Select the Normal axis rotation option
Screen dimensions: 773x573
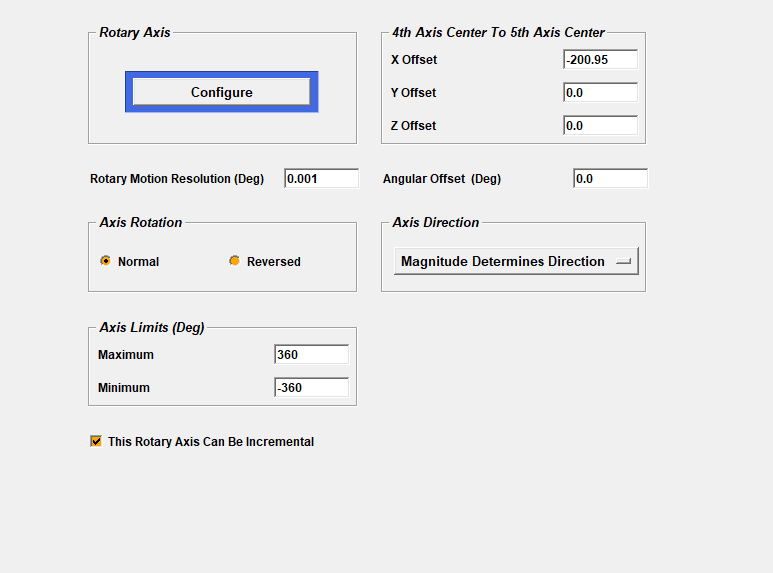106,261
